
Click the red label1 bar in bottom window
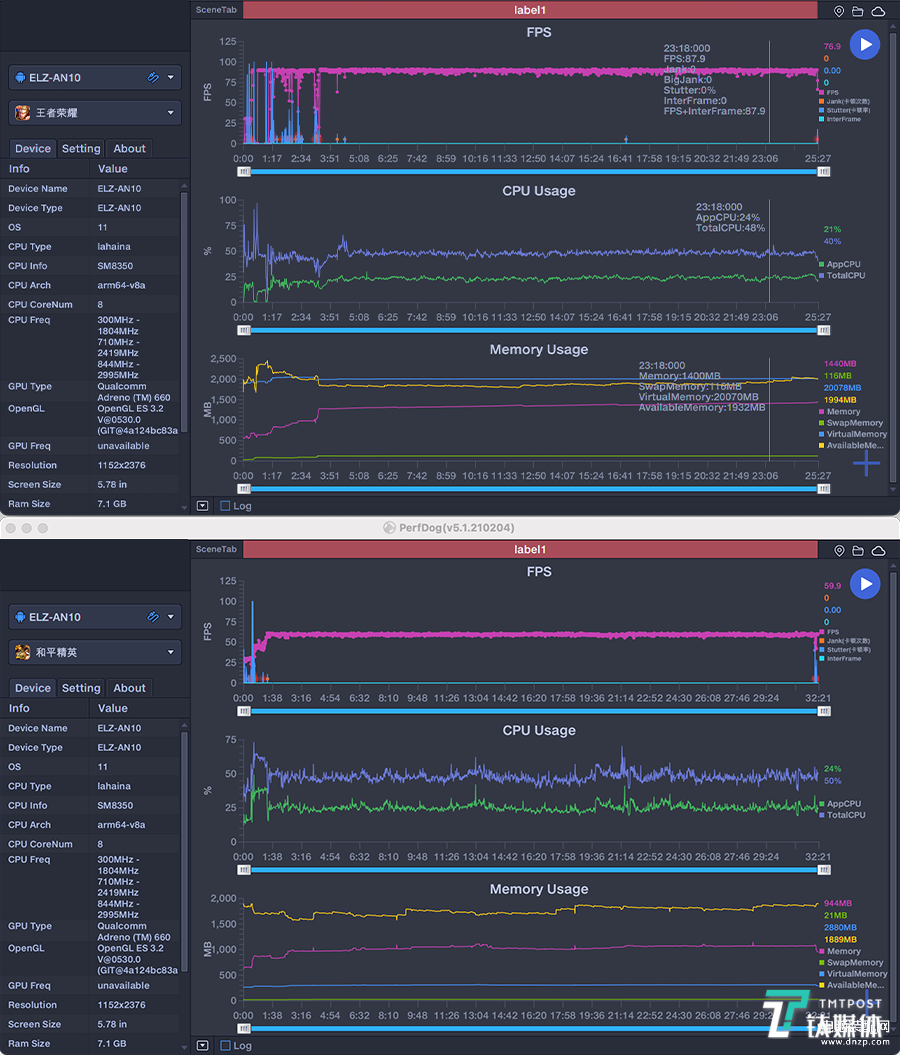pos(530,550)
